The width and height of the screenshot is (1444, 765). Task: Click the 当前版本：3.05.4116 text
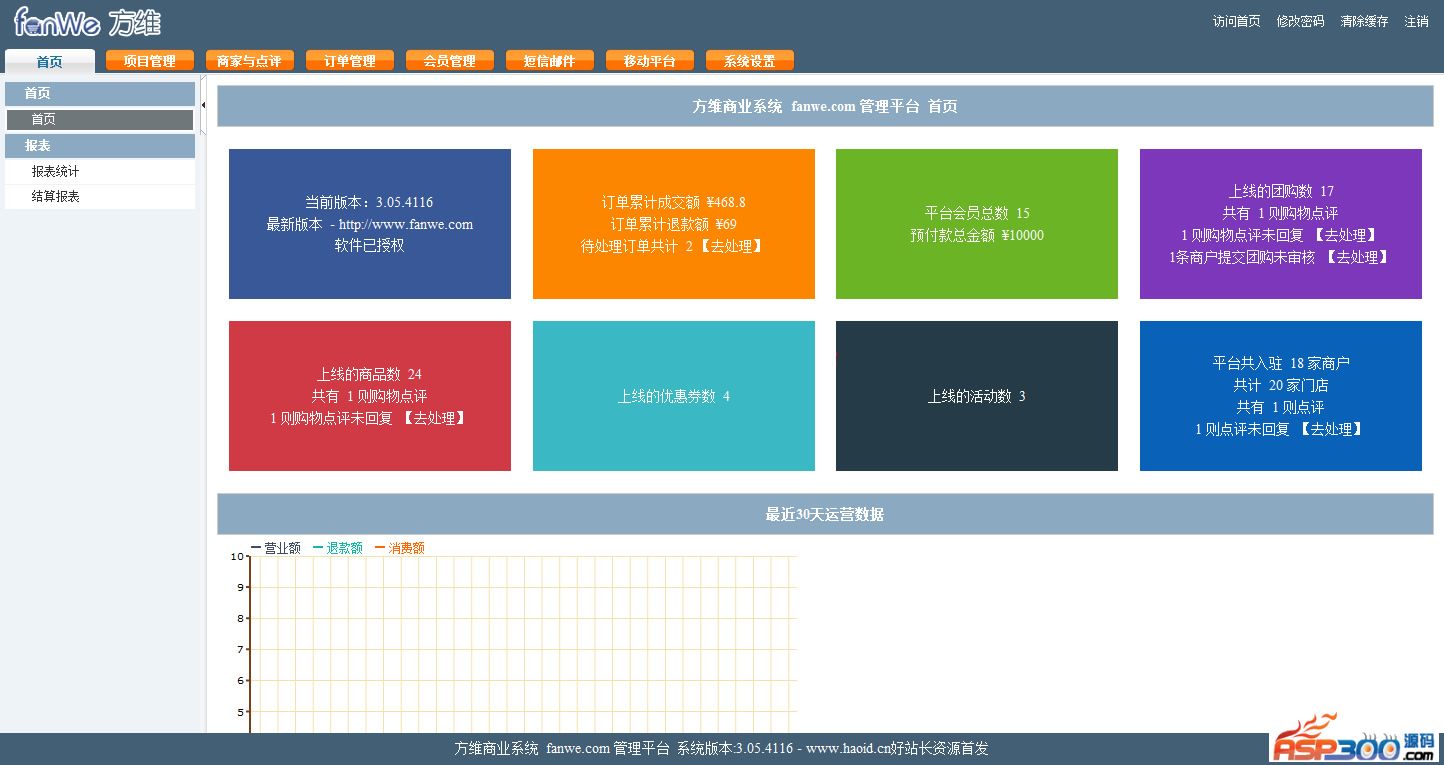tap(369, 202)
